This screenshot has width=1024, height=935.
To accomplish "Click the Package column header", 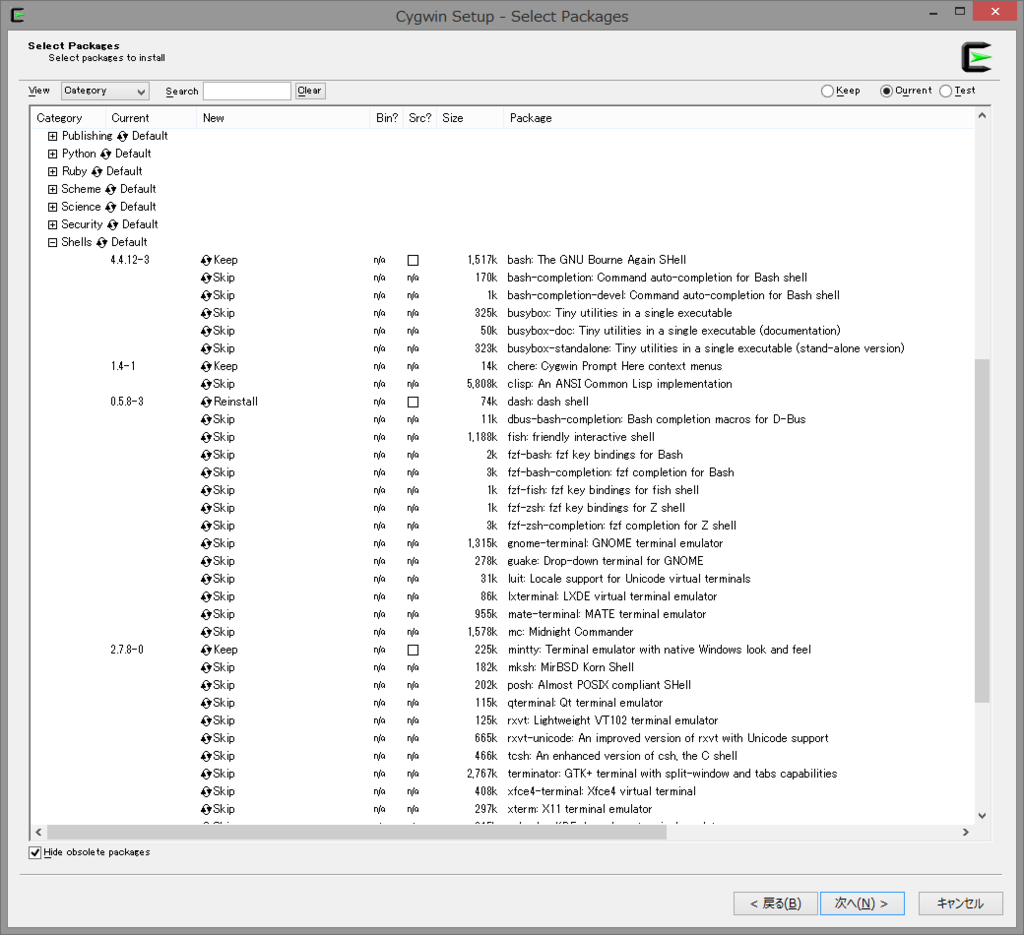I will [x=738, y=118].
